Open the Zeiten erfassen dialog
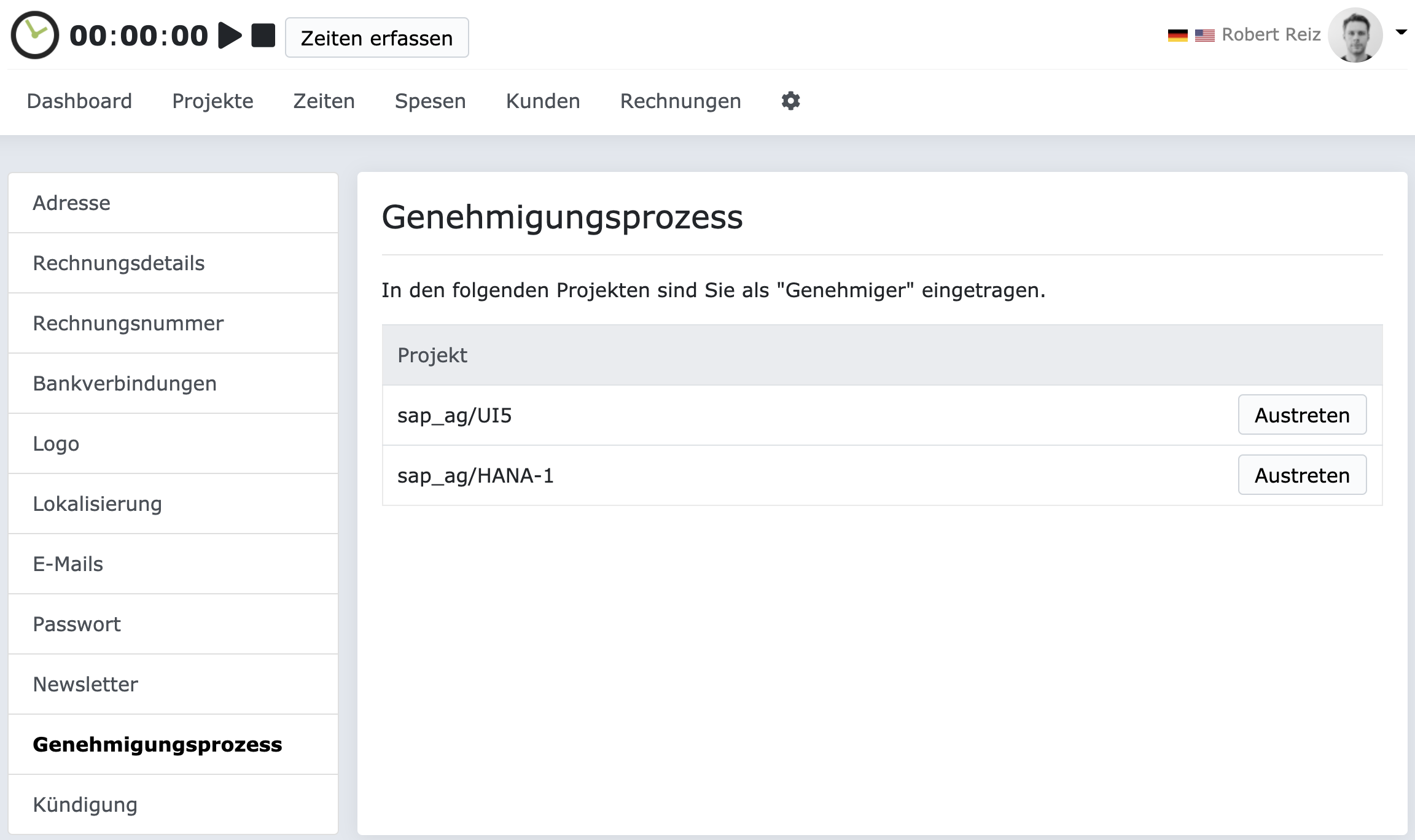The image size is (1415, 840). click(376, 37)
